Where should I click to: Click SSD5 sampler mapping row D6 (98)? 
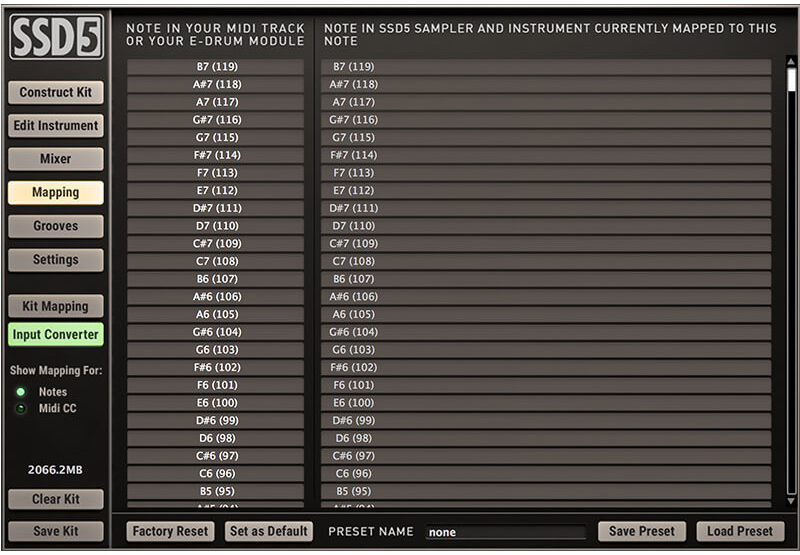point(546,438)
